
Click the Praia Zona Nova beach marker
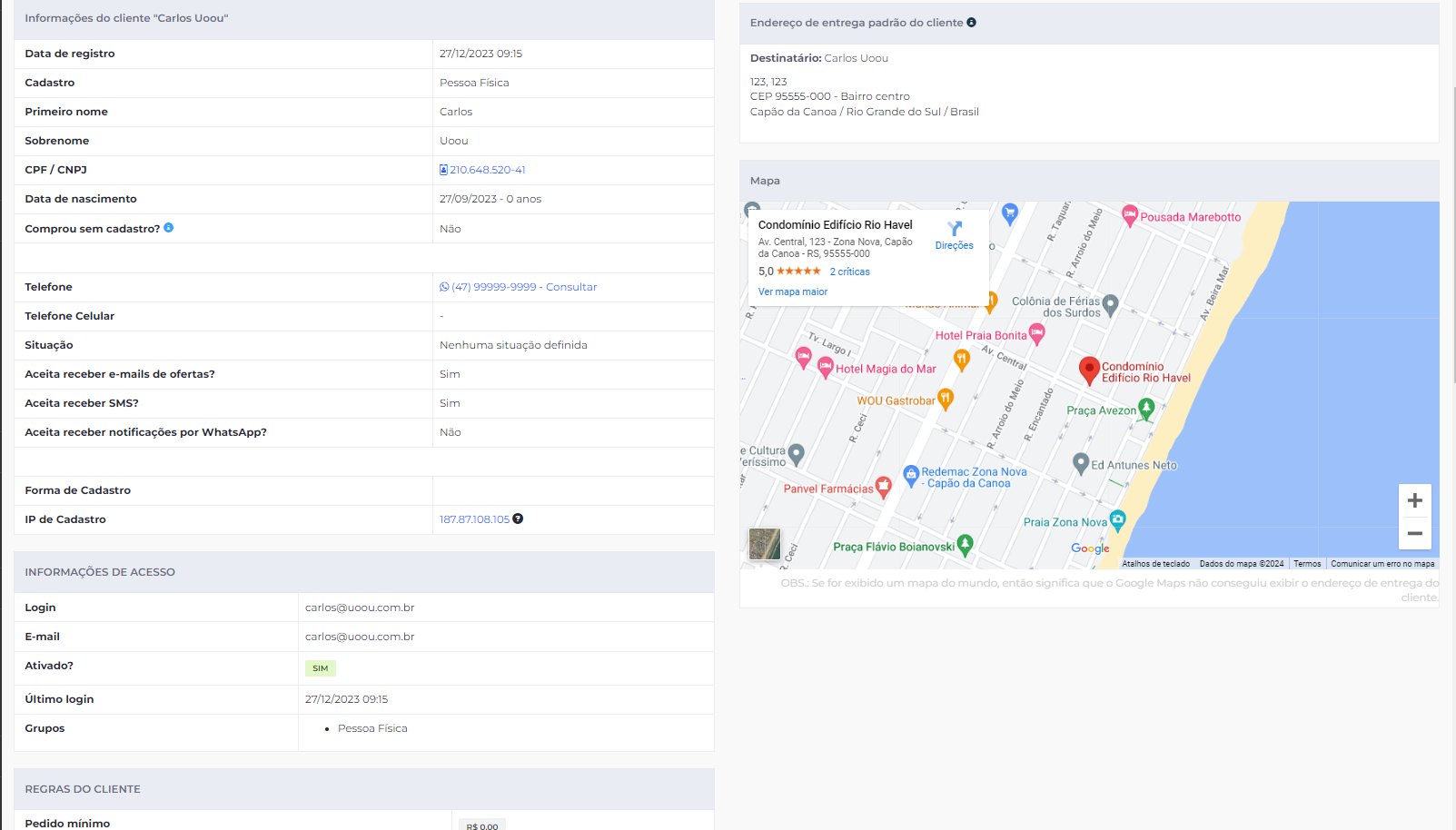[1117, 521]
